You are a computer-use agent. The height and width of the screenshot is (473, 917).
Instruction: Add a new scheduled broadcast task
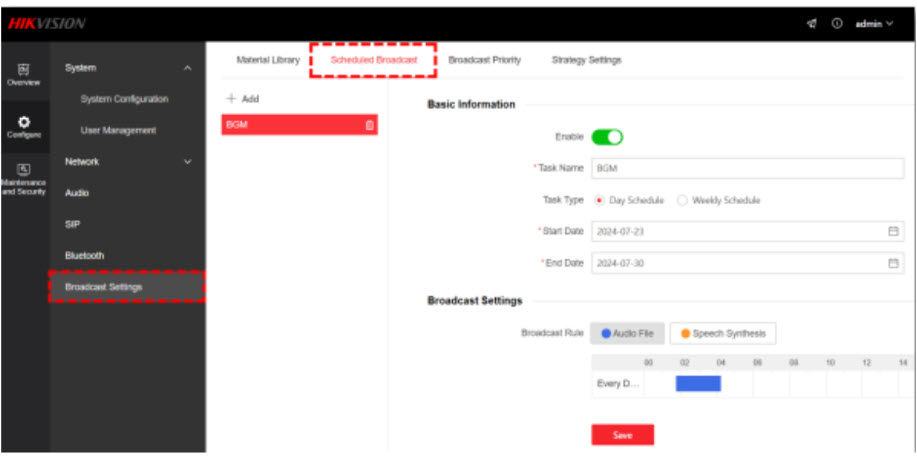pos(243,99)
